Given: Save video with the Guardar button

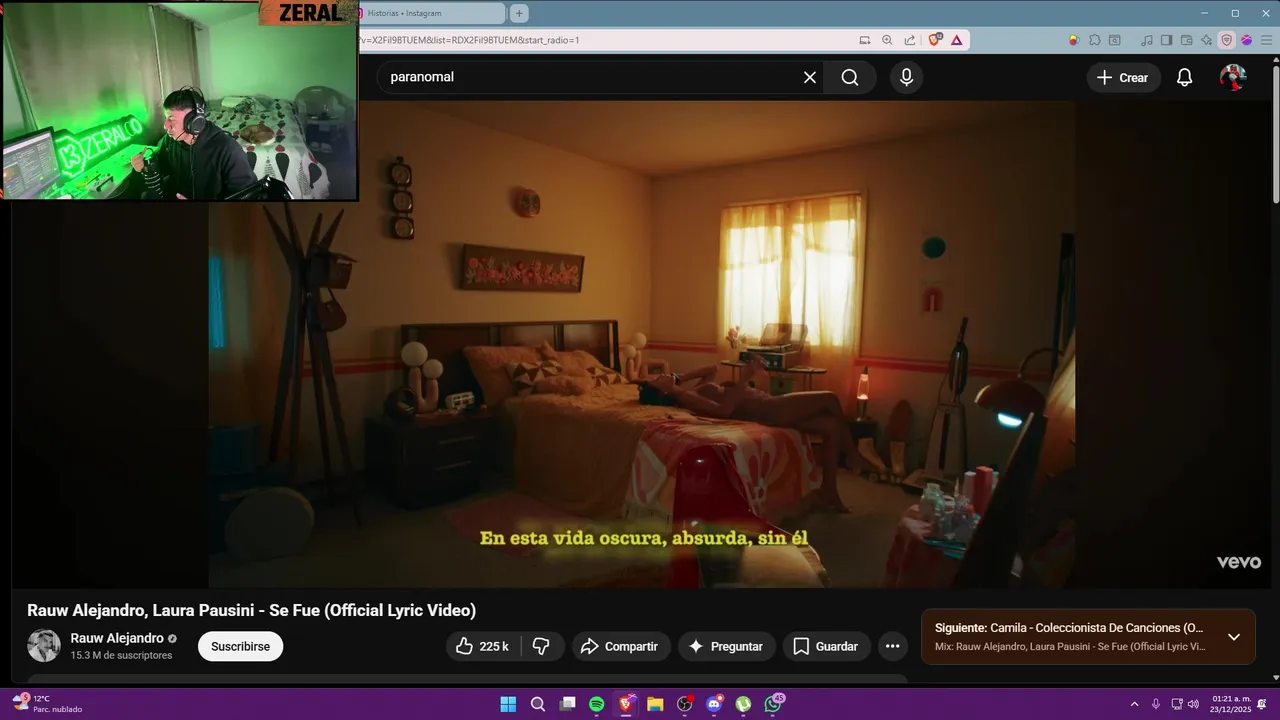Looking at the screenshot, I should (826, 646).
